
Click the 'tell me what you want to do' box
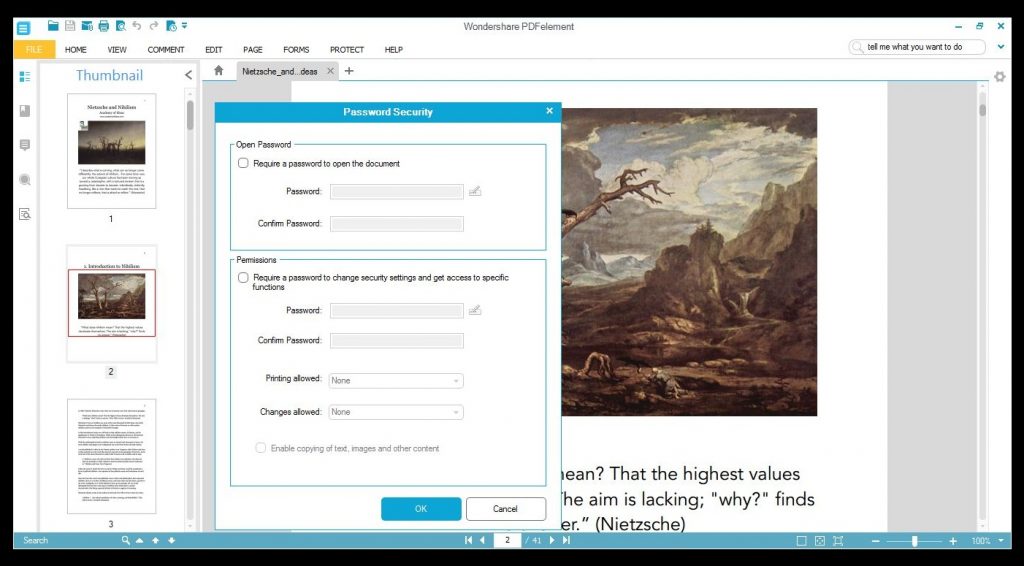(917, 47)
